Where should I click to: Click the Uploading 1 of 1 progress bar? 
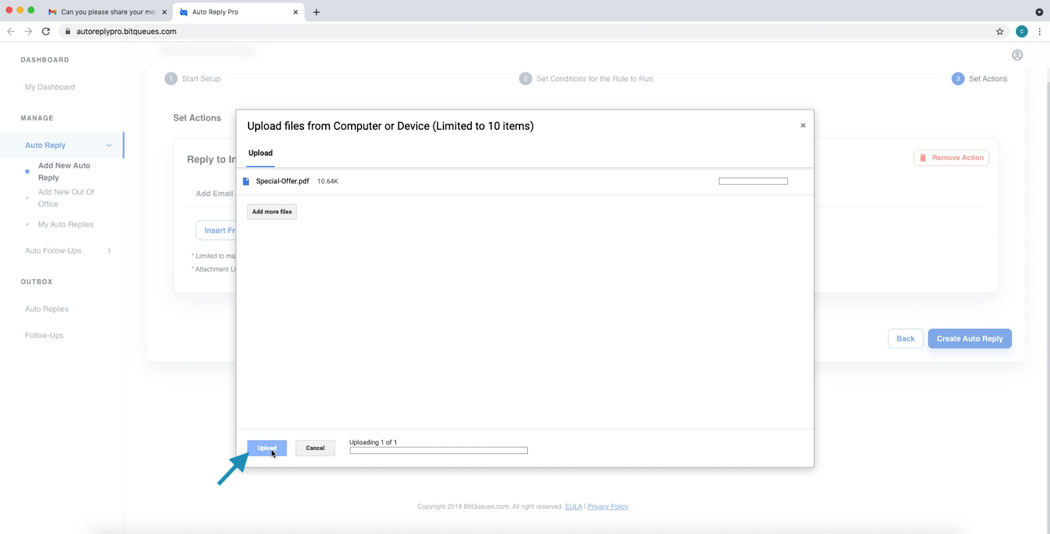[x=439, y=450]
